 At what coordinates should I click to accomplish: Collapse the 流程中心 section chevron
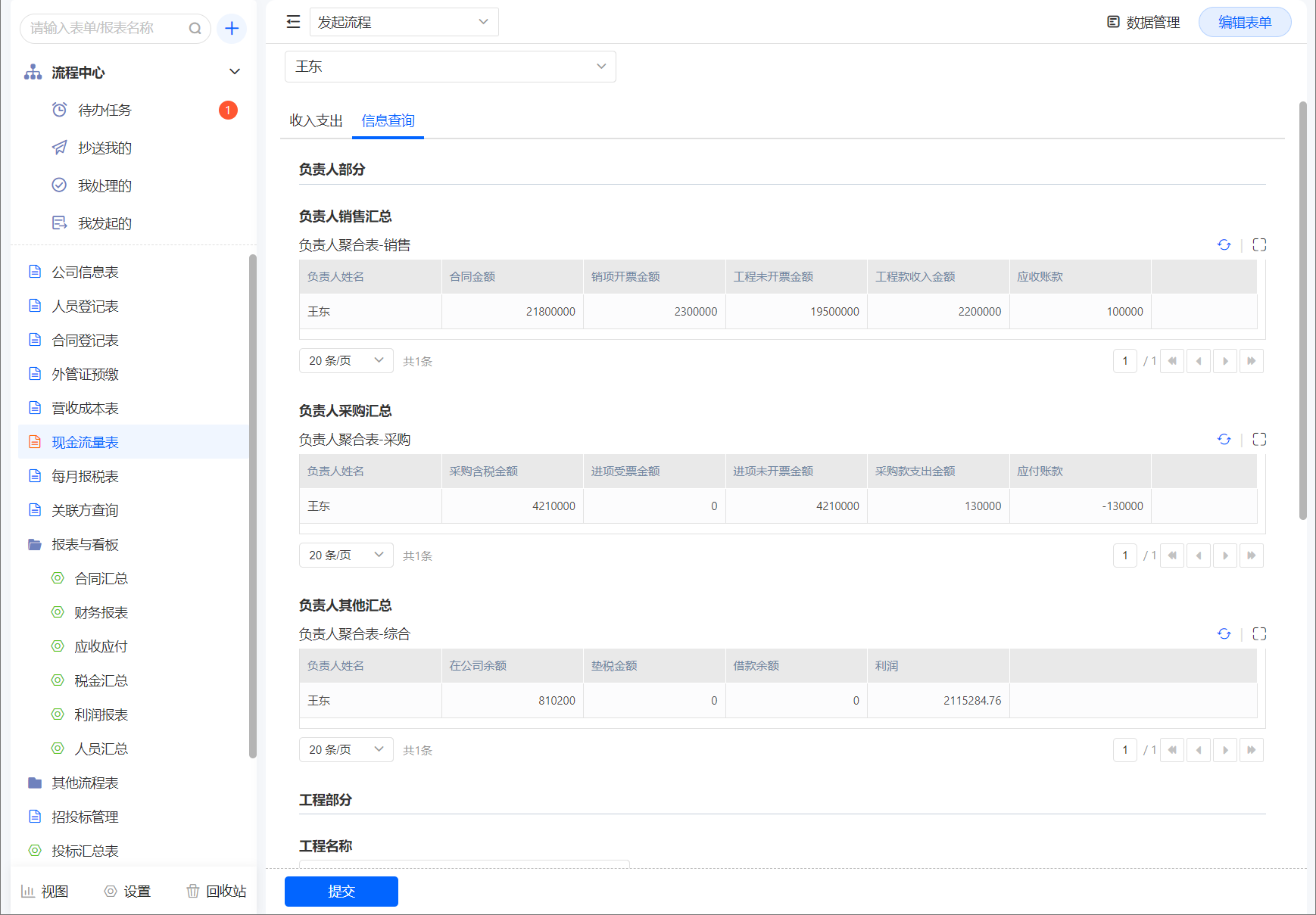[x=235, y=72]
